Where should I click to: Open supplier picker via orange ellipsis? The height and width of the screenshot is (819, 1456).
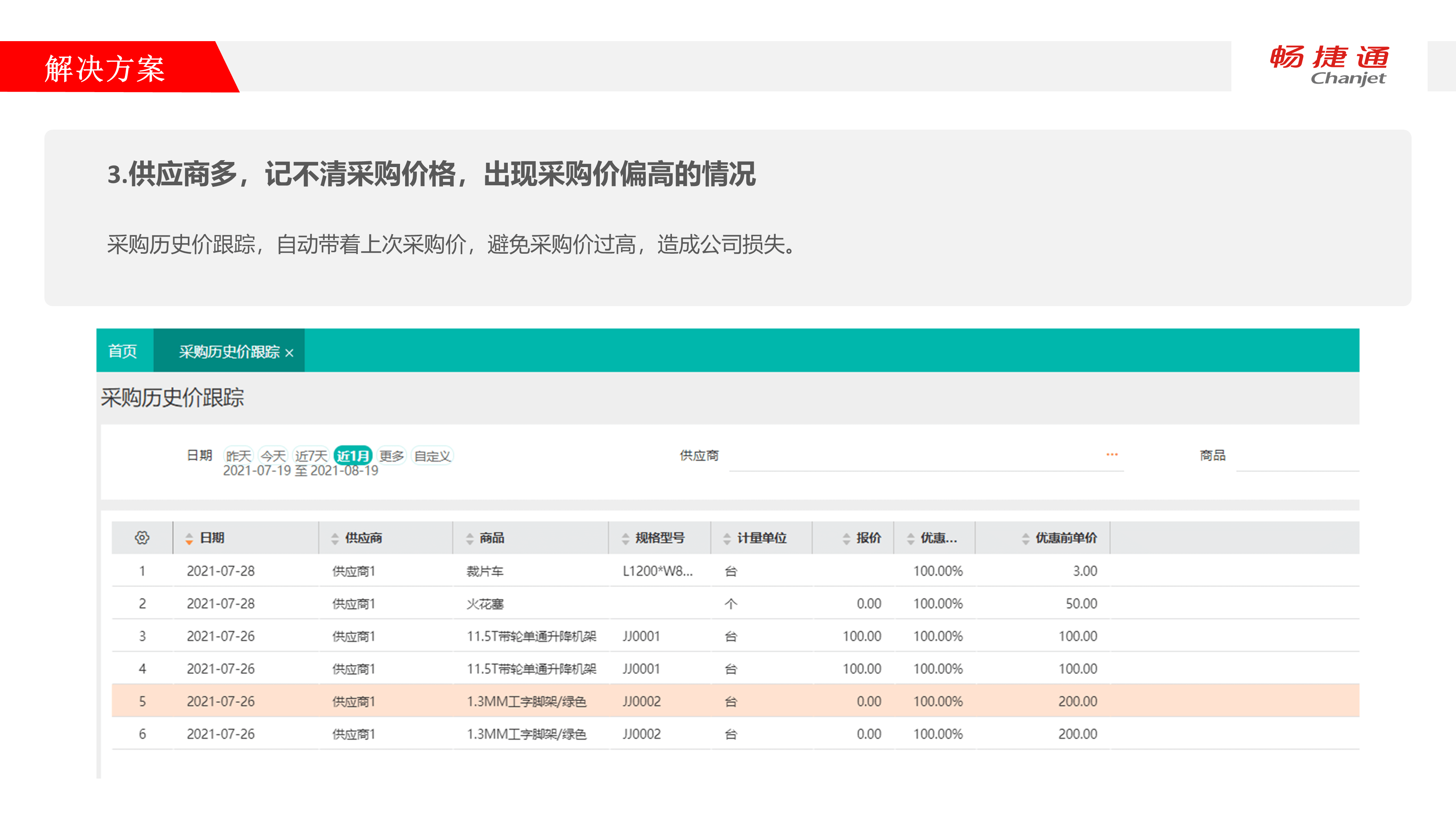tap(1112, 454)
